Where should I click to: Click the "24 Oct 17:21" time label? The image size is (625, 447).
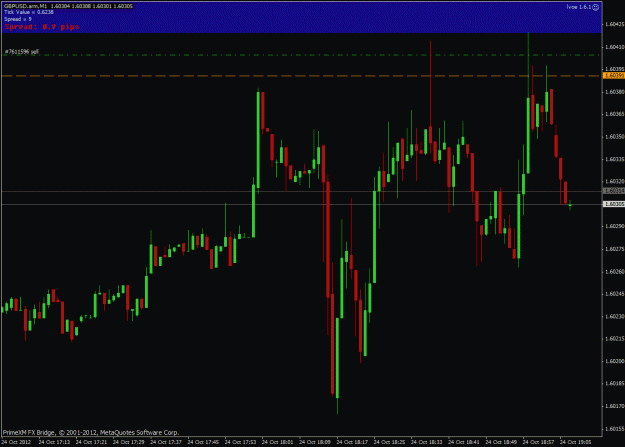[91, 442]
